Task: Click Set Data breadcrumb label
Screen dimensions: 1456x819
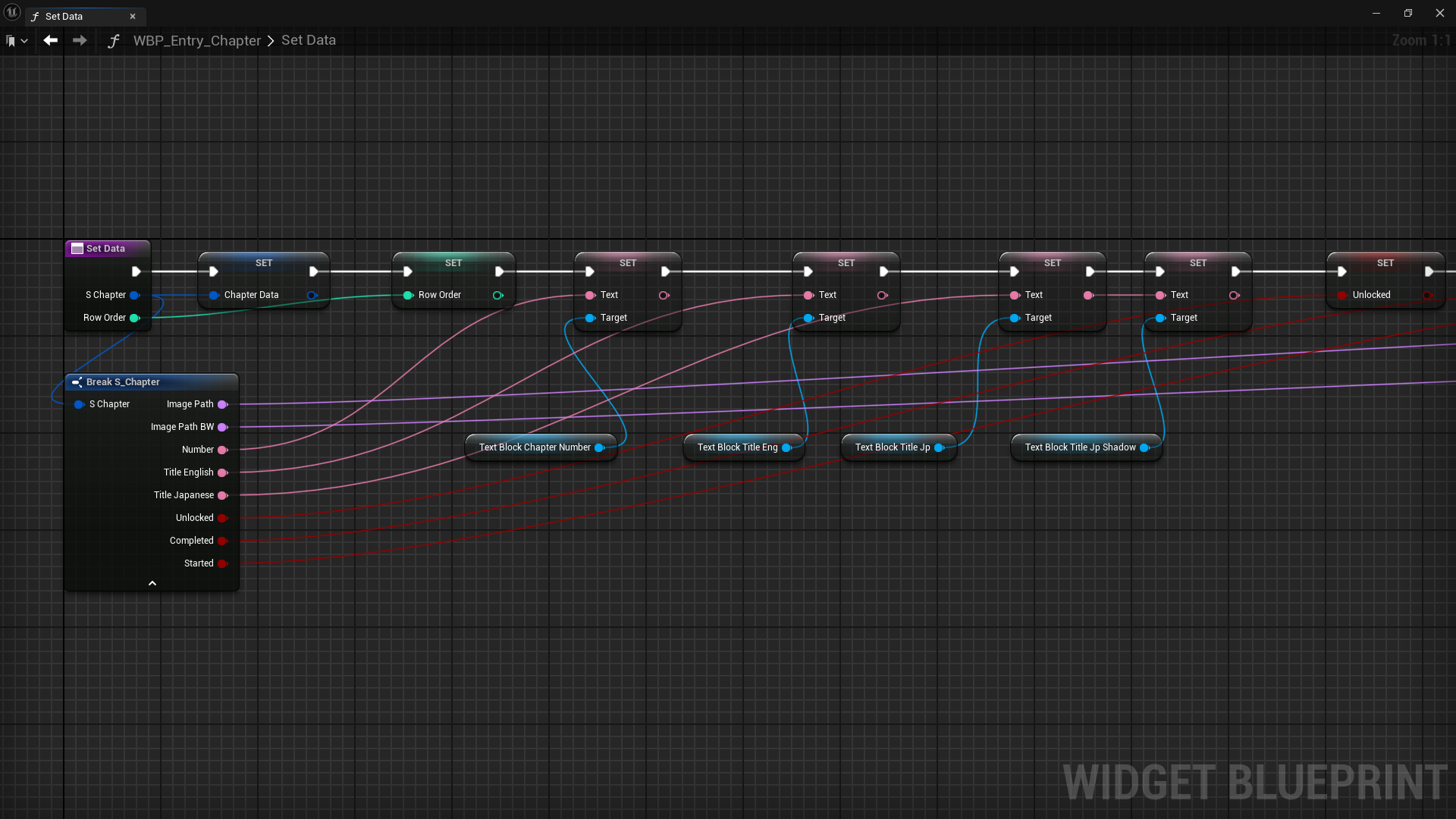Action: tap(308, 40)
